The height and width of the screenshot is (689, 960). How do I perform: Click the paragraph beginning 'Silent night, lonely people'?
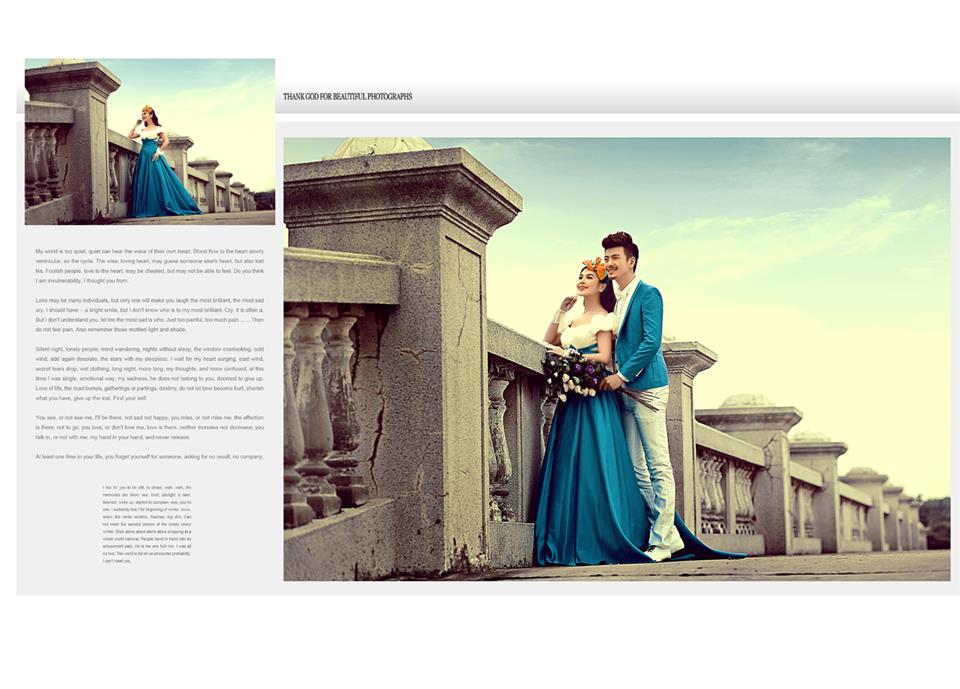tap(150, 373)
